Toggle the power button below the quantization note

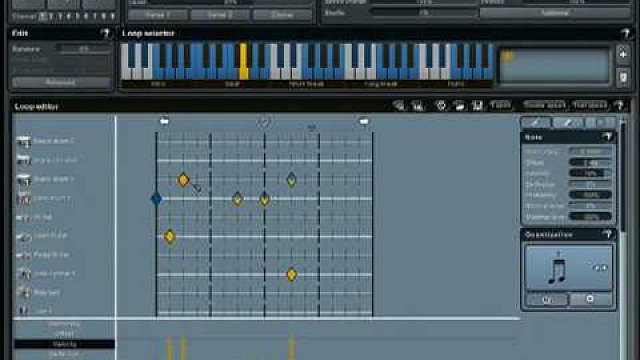tap(547, 300)
